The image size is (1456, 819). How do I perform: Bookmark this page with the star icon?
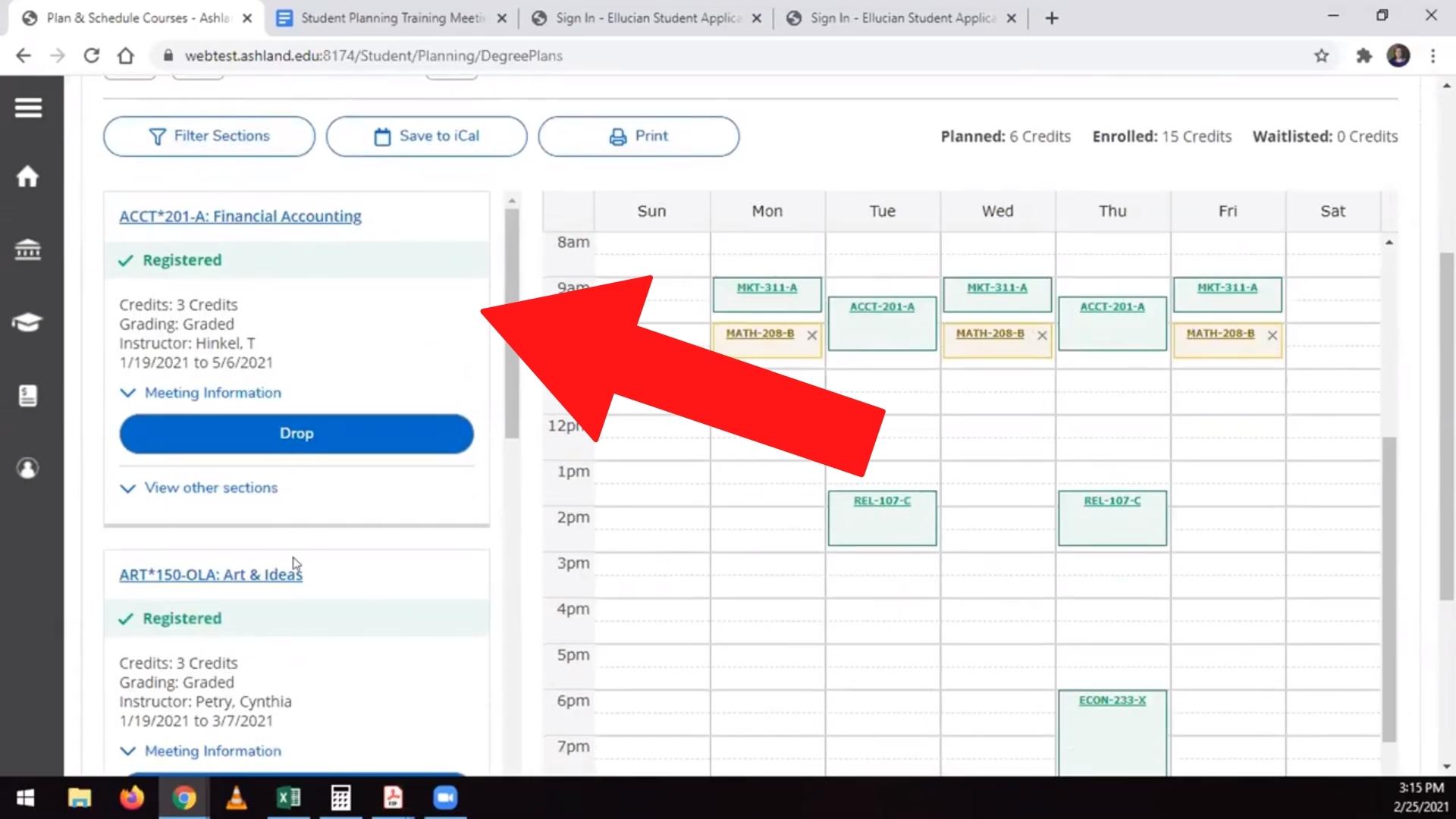pyautogui.click(x=1321, y=55)
